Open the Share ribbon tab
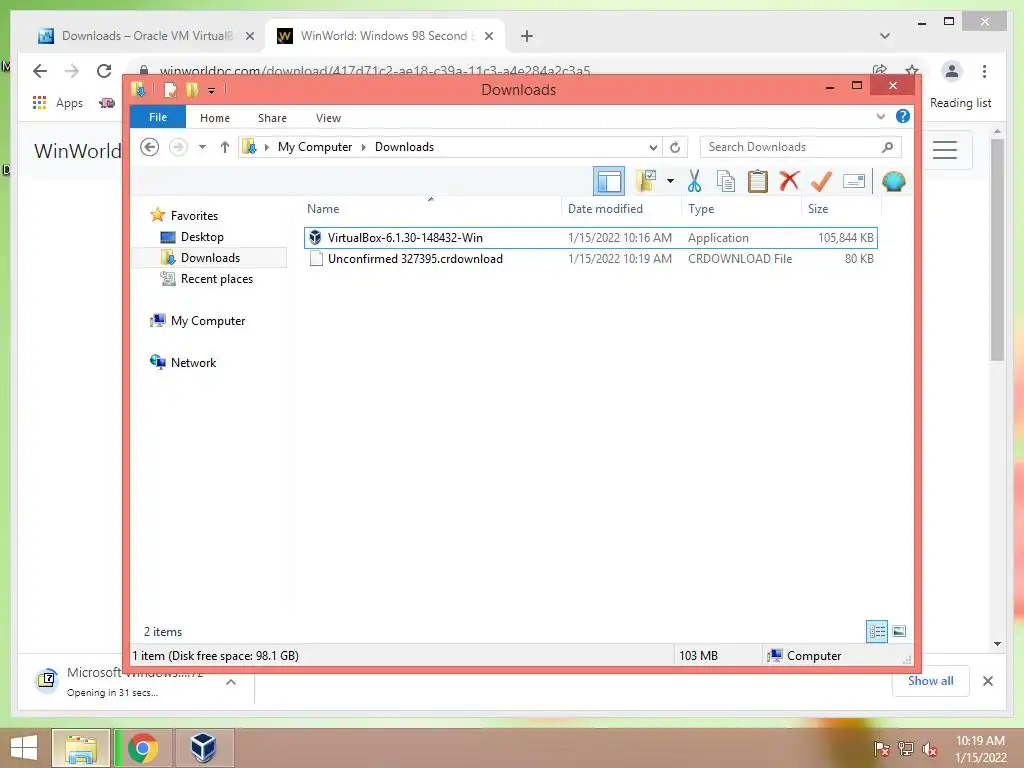 point(272,118)
